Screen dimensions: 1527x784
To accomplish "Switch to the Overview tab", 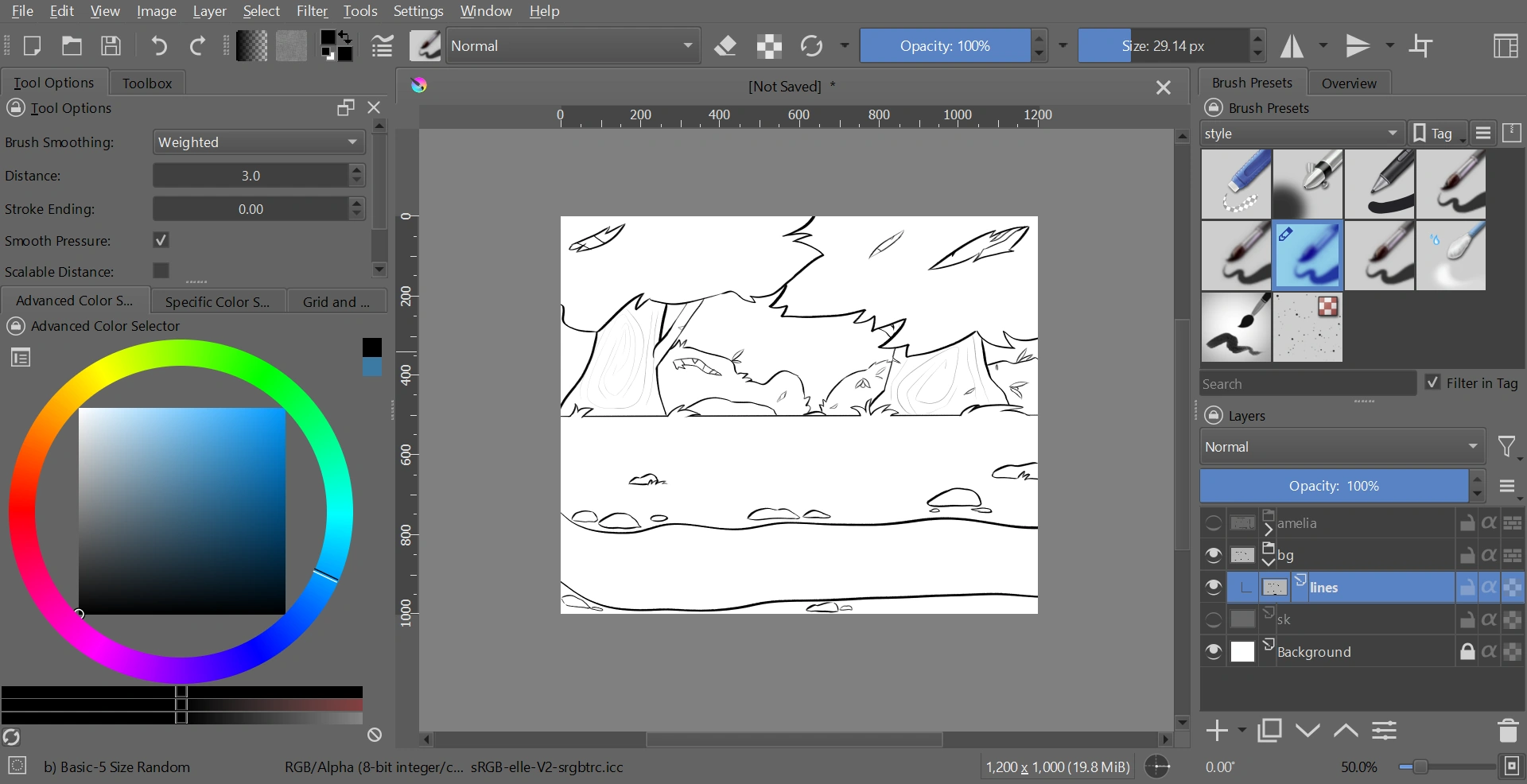I will [1350, 83].
